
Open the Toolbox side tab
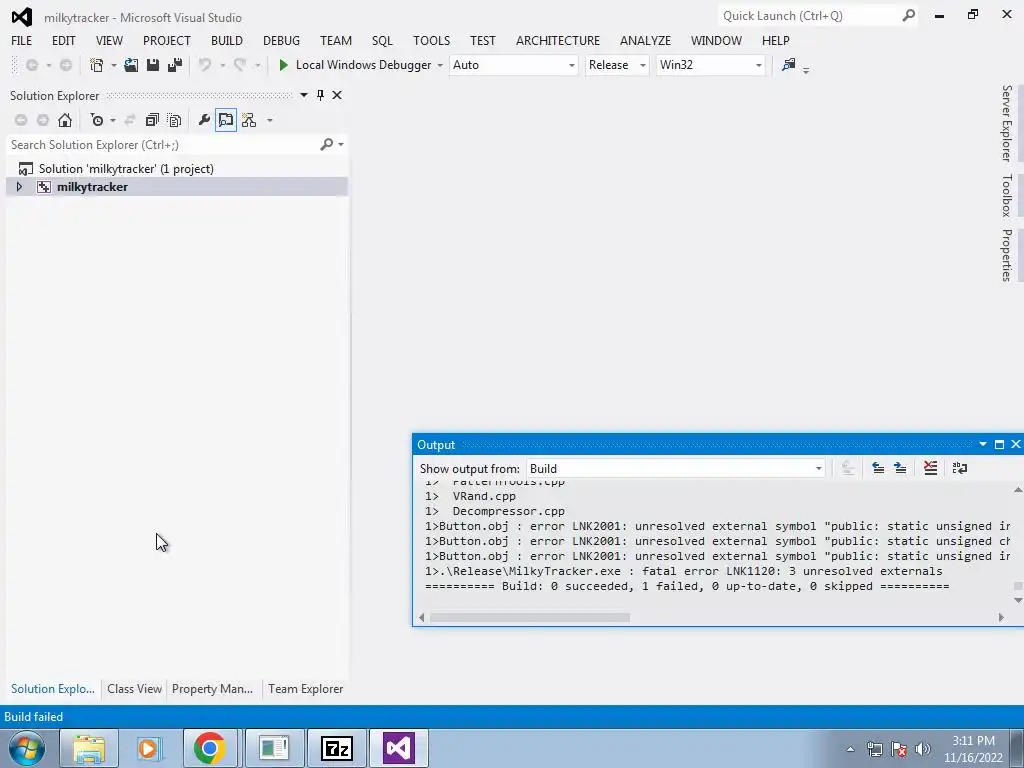pyautogui.click(x=1007, y=195)
